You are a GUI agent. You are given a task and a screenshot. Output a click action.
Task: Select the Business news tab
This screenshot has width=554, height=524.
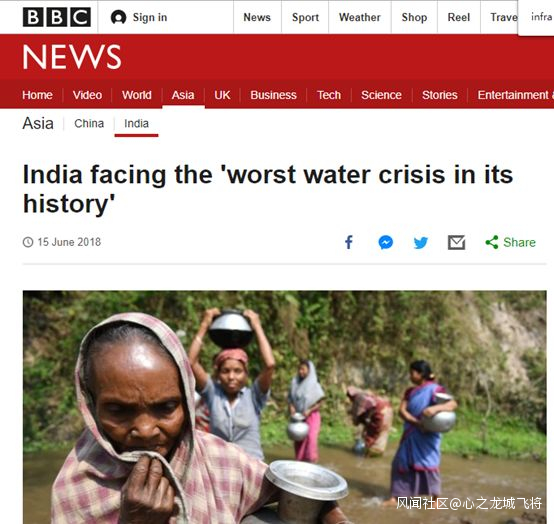pos(273,95)
